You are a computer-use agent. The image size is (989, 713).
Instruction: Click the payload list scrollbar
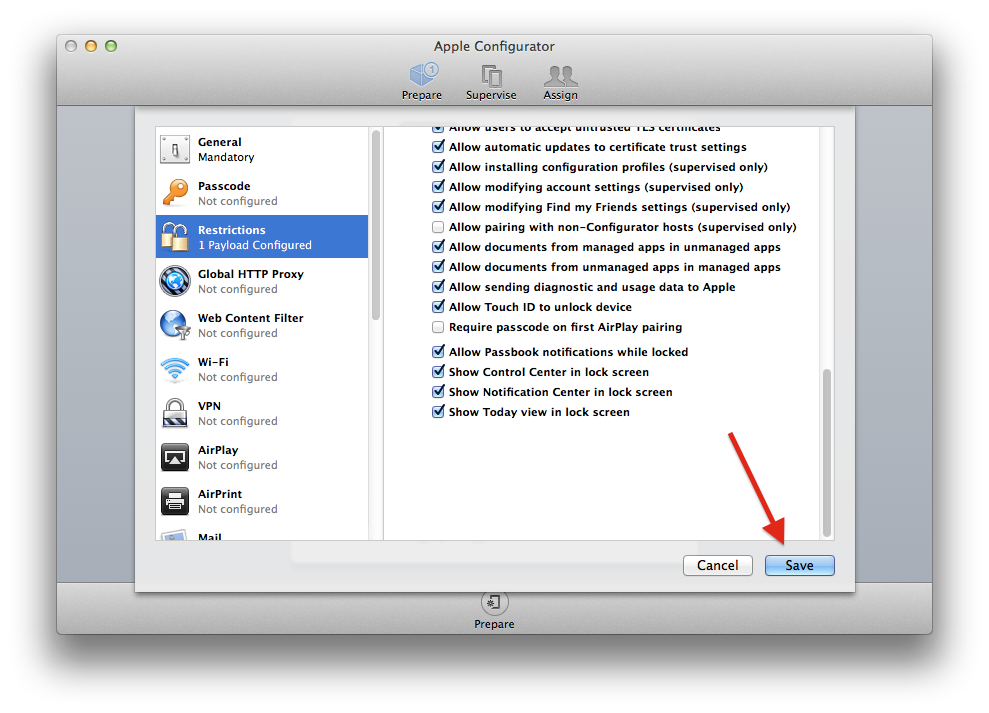point(376,225)
